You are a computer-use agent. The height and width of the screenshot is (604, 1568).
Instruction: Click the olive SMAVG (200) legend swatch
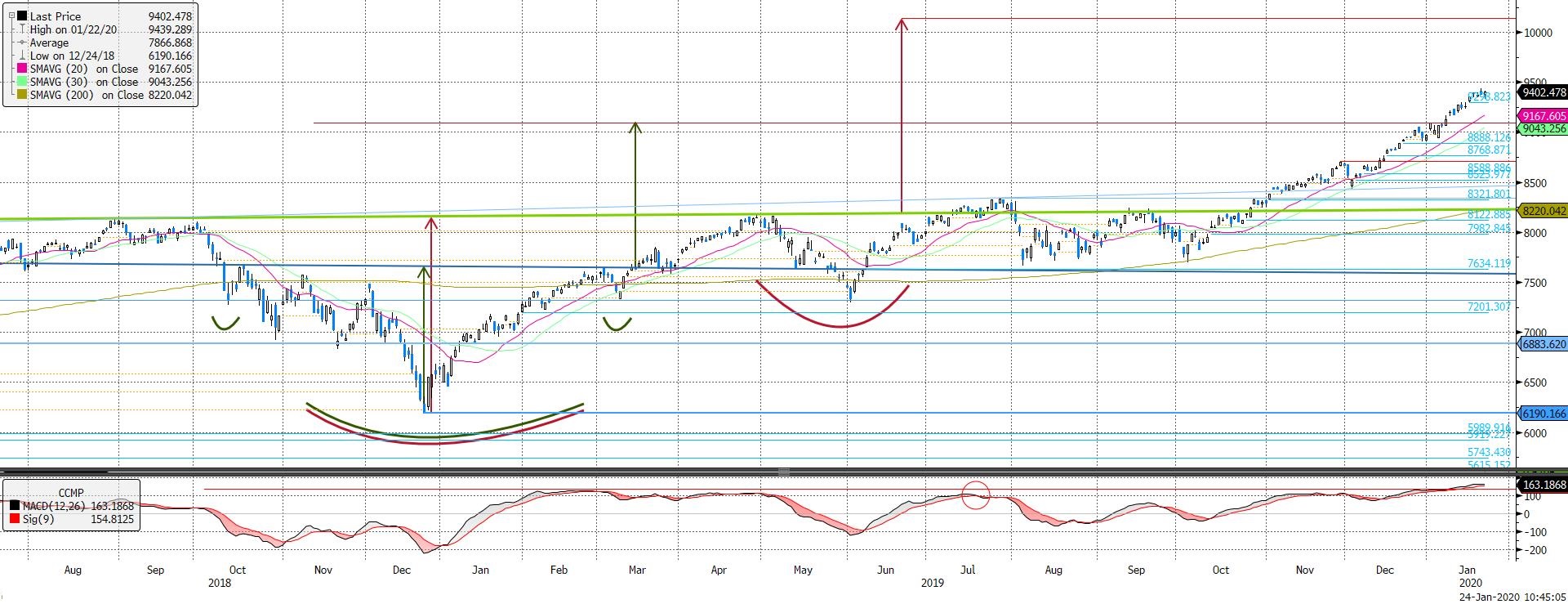[x=21, y=96]
